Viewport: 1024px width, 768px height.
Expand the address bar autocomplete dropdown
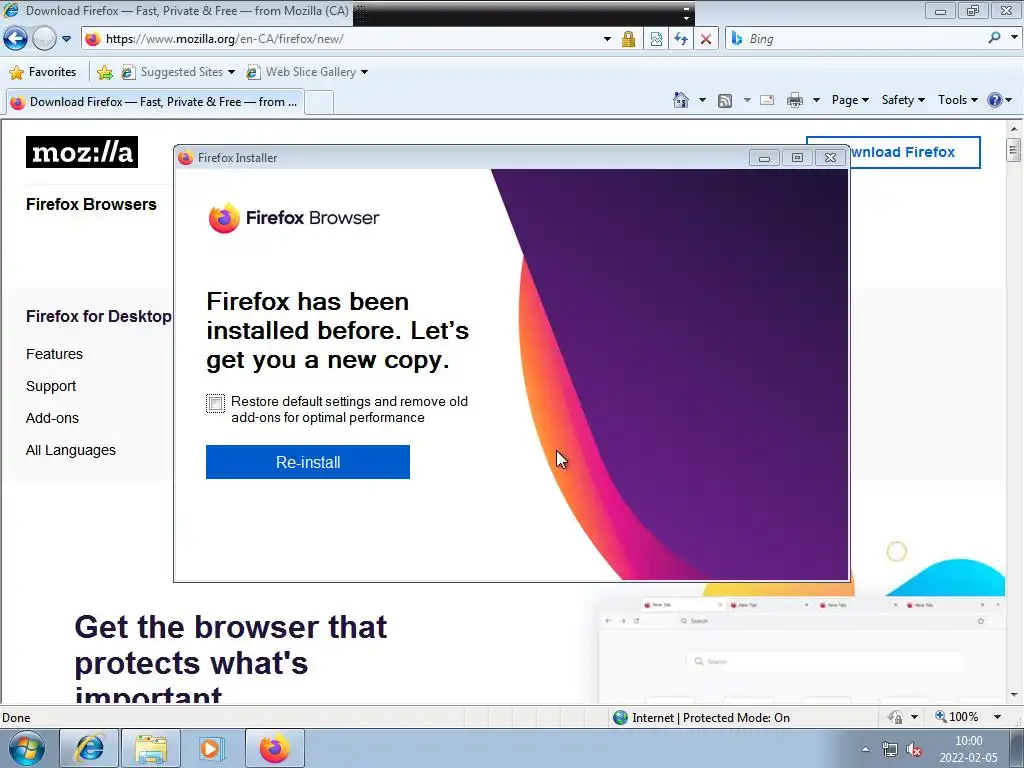coord(607,39)
